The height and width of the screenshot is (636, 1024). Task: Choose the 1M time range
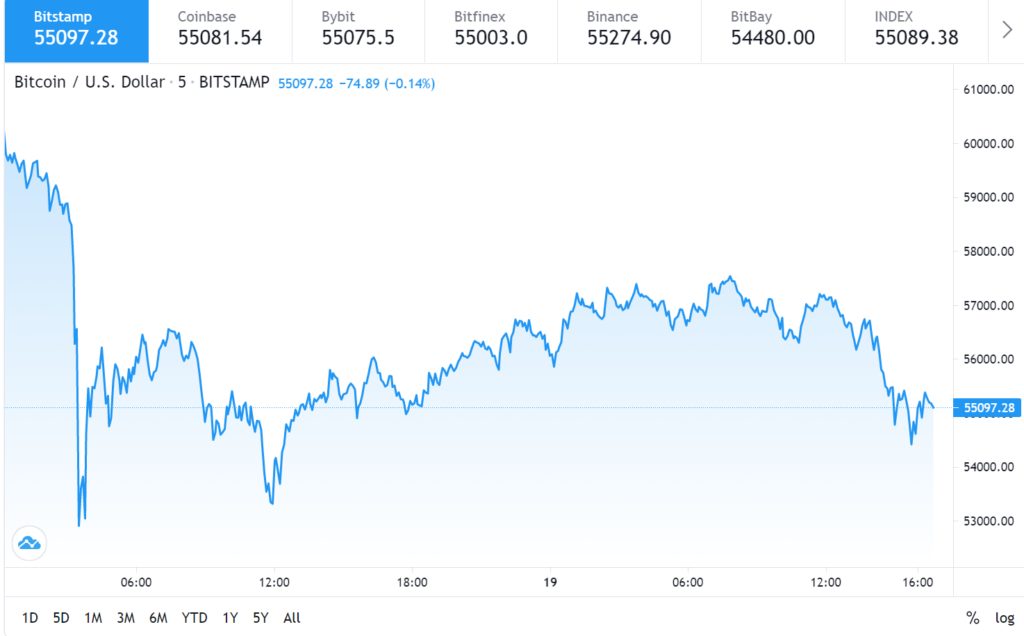tap(93, 618)
